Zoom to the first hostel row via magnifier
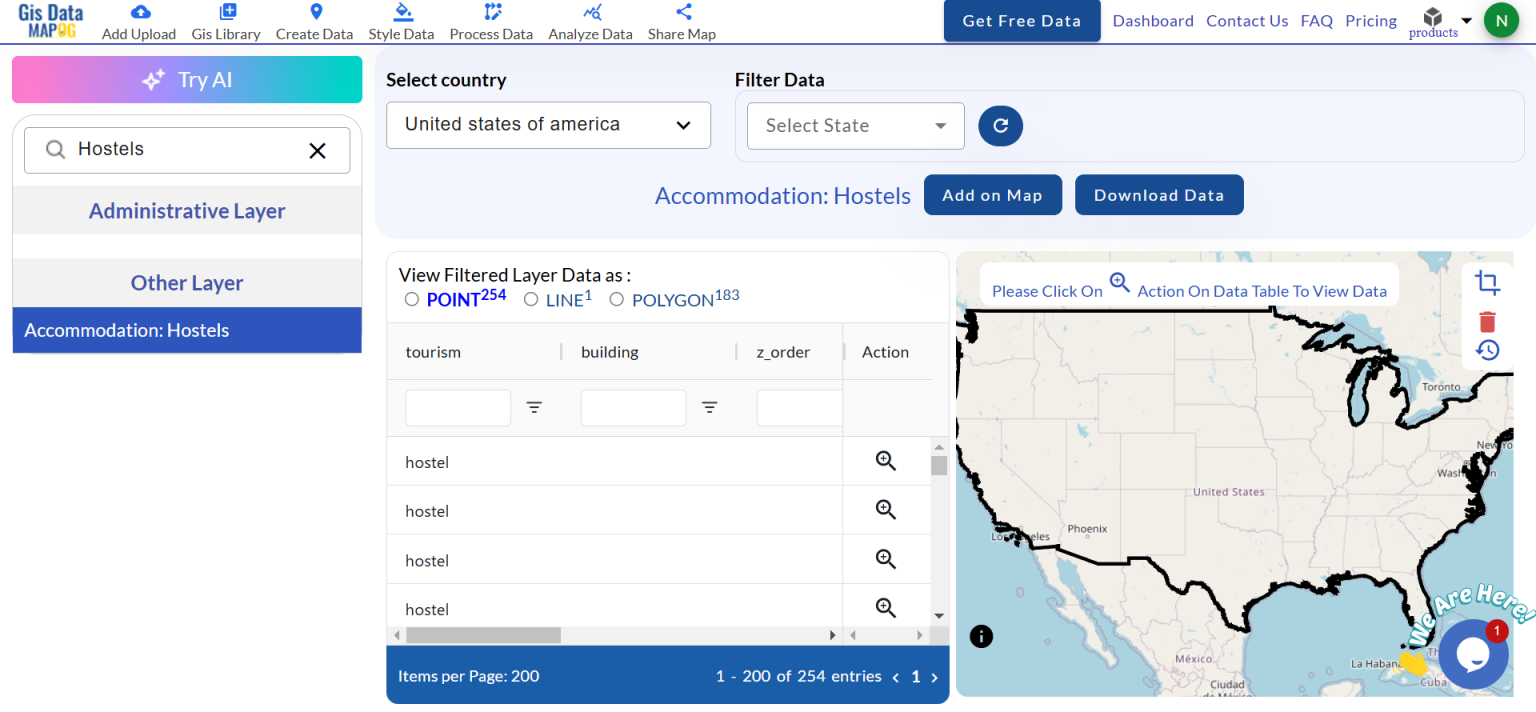Image resolution: width=1536 pixels, height=712 pixels. [x=885, y=460]
